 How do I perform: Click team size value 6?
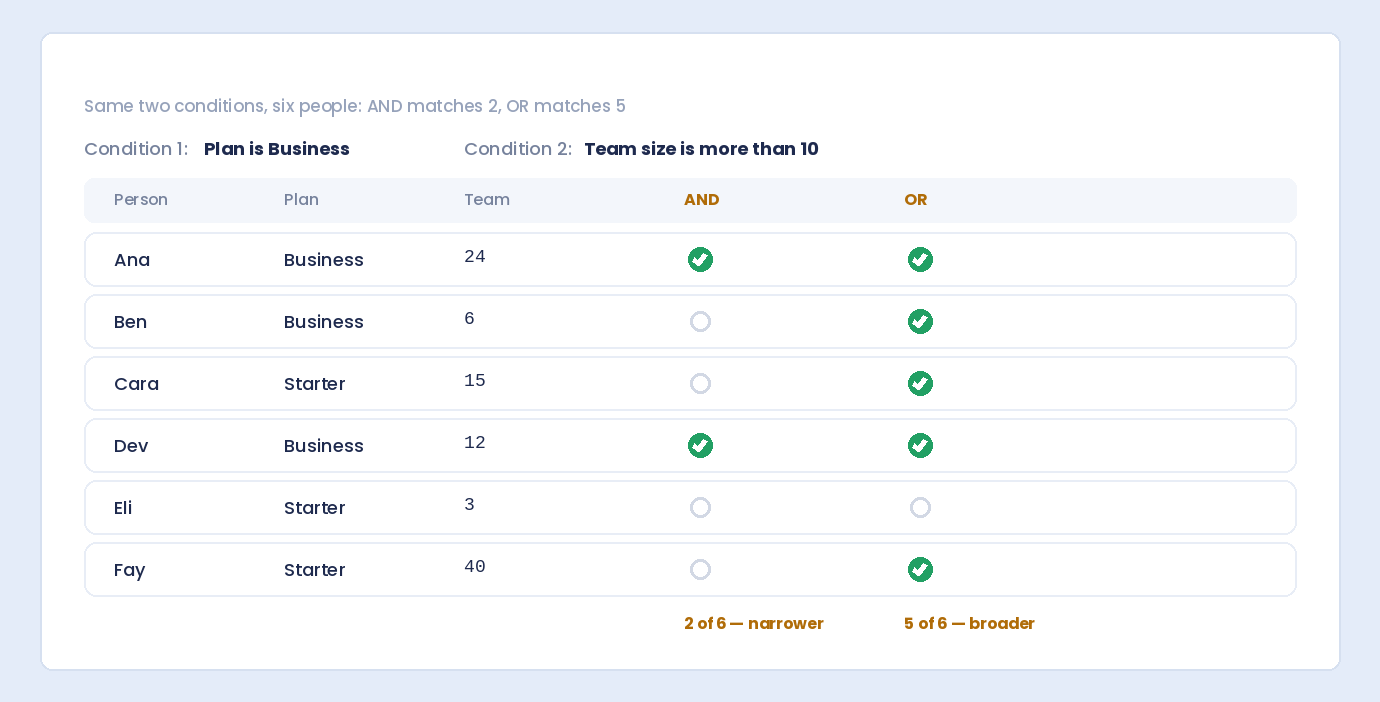pos(469,319)
